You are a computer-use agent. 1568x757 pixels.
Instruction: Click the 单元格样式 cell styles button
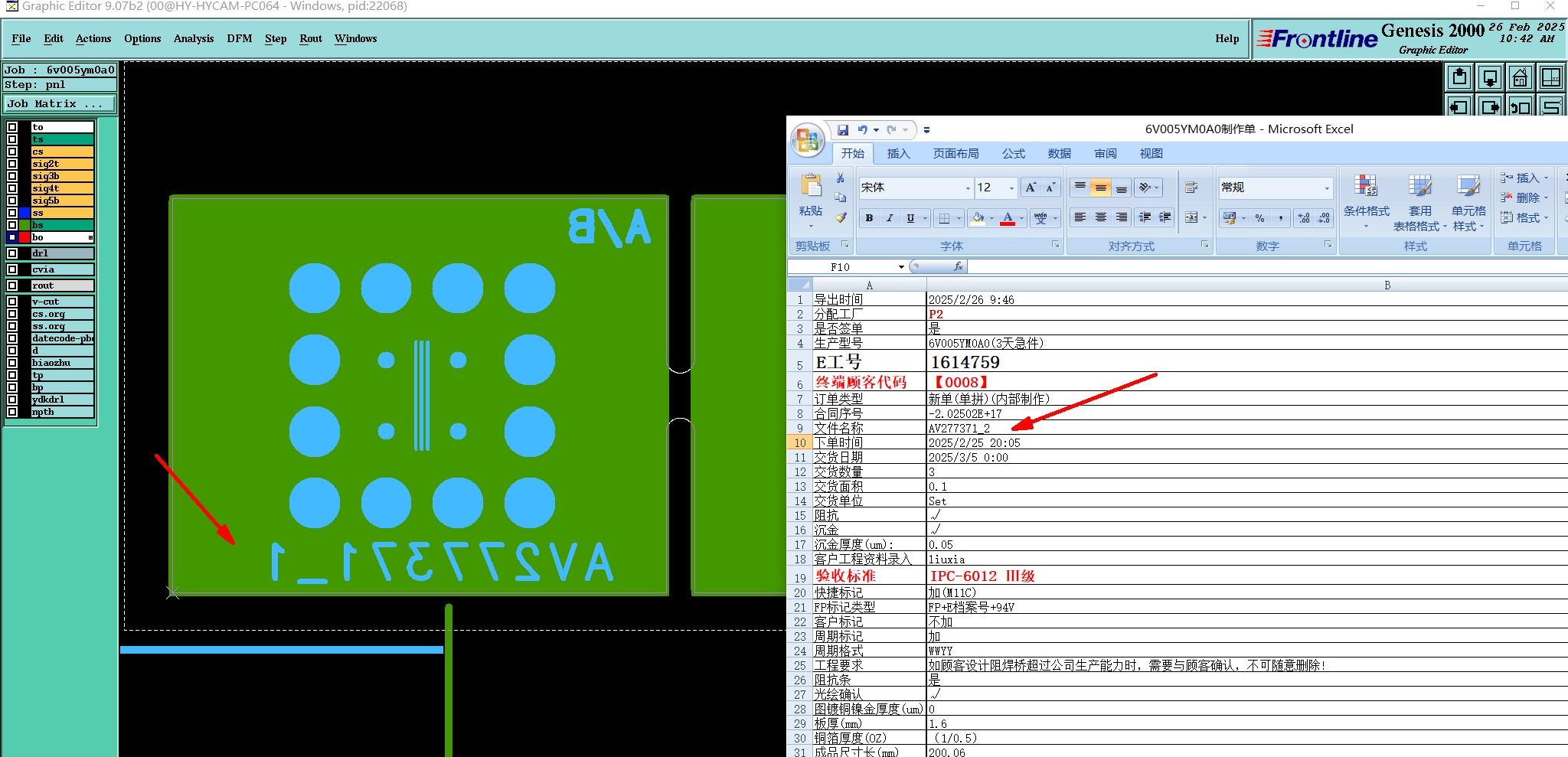1468,202
